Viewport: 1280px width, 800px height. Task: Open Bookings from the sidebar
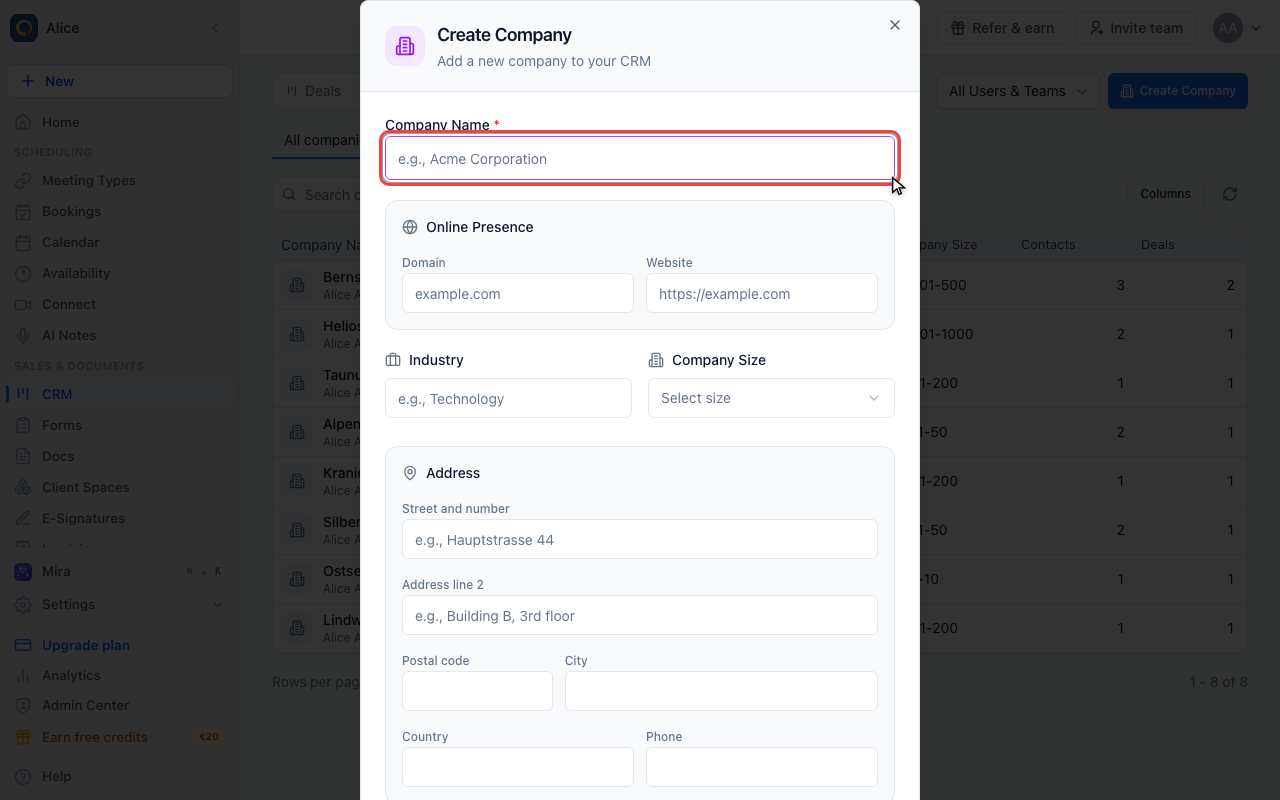click(x=71, y=211)
